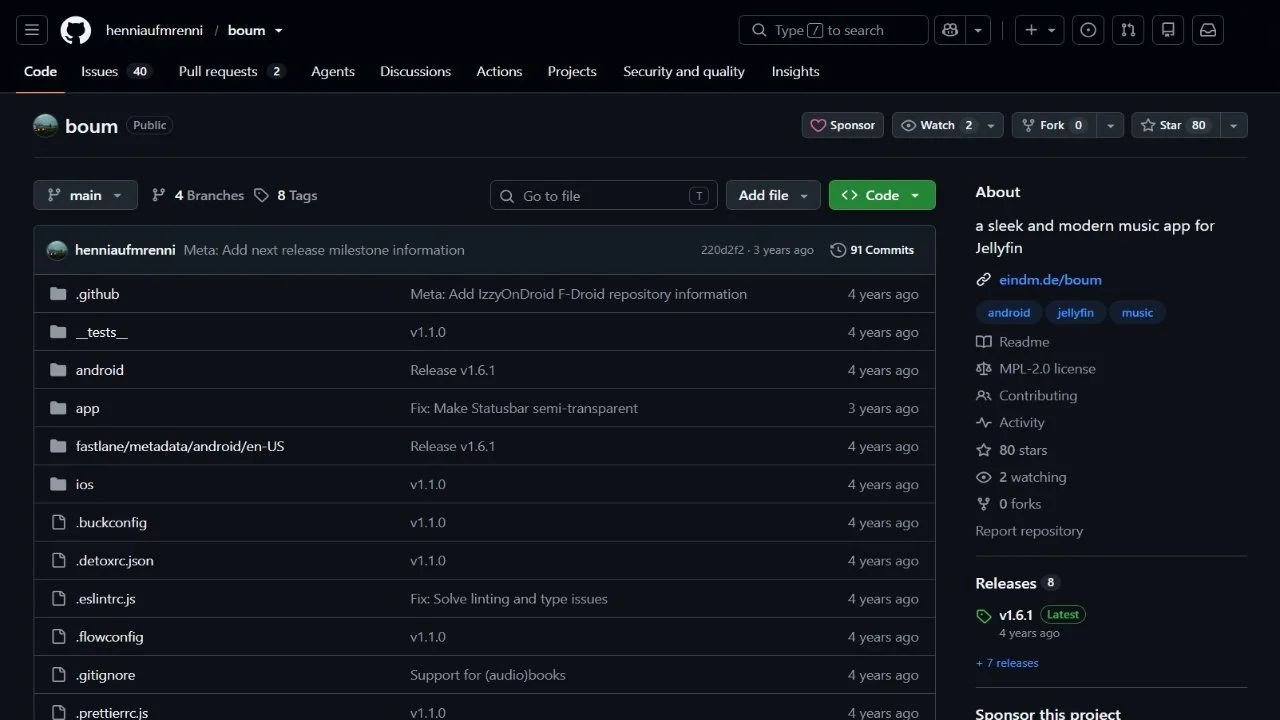The width and height of the screenshot is (1280, 720).
Task: Open the eindm.de/boum website link
Action: (1050, 280)
